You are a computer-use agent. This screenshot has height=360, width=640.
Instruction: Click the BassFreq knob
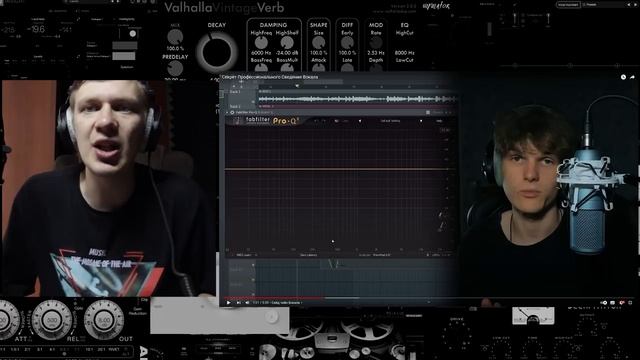261,67
